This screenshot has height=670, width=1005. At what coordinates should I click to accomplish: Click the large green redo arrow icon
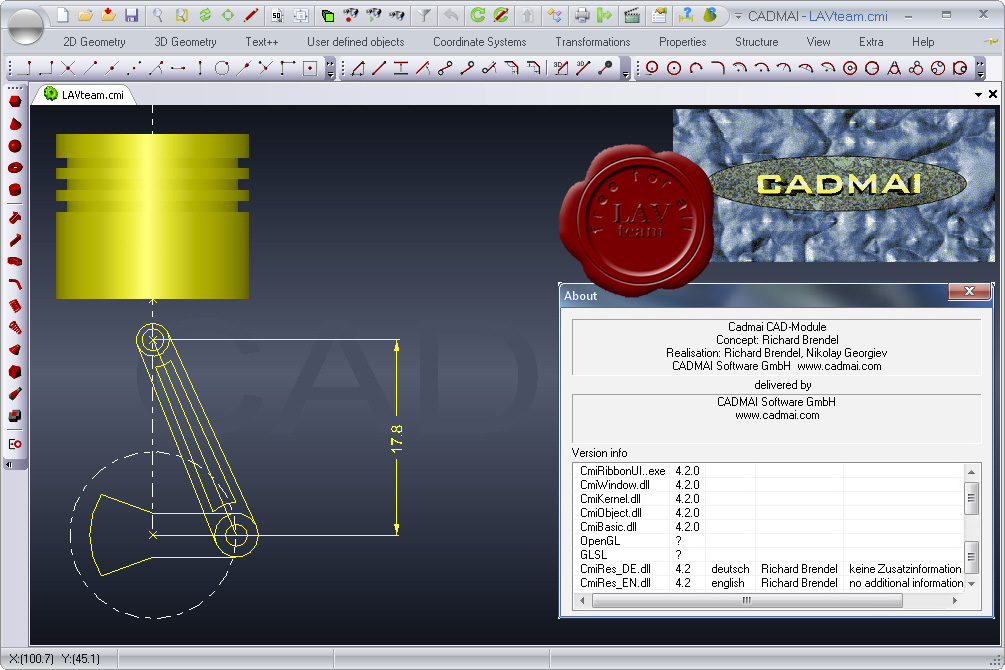478,15
